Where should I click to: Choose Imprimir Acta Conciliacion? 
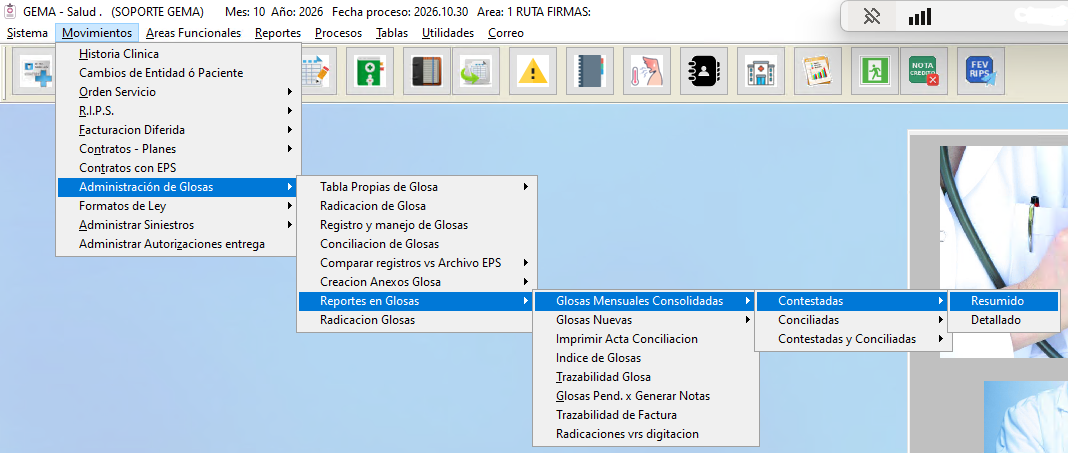[x=646, y=339]
